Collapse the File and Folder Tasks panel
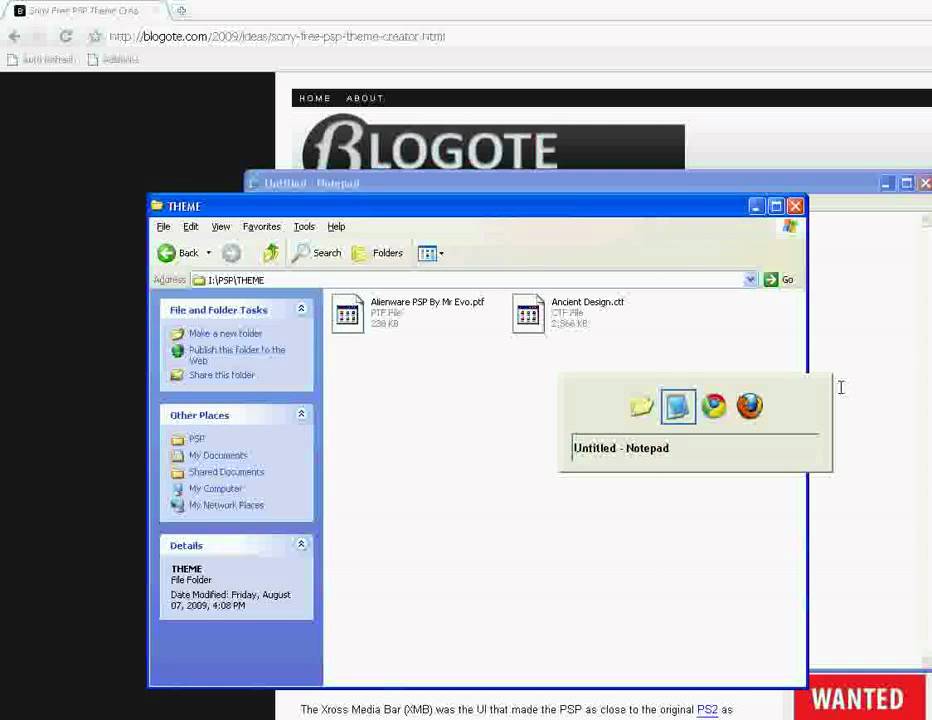This screenshot has width=932, height=720. click(x=301, y=309)
